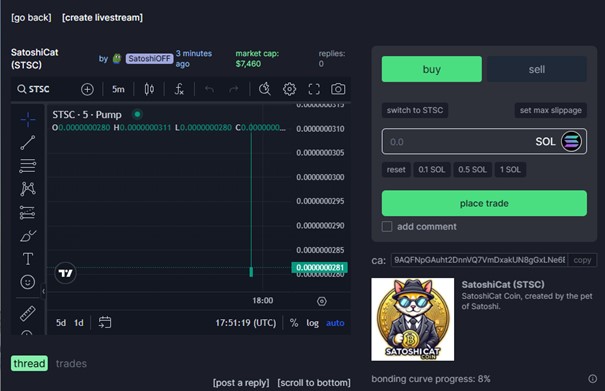Select the Text annotation tool

28,259
